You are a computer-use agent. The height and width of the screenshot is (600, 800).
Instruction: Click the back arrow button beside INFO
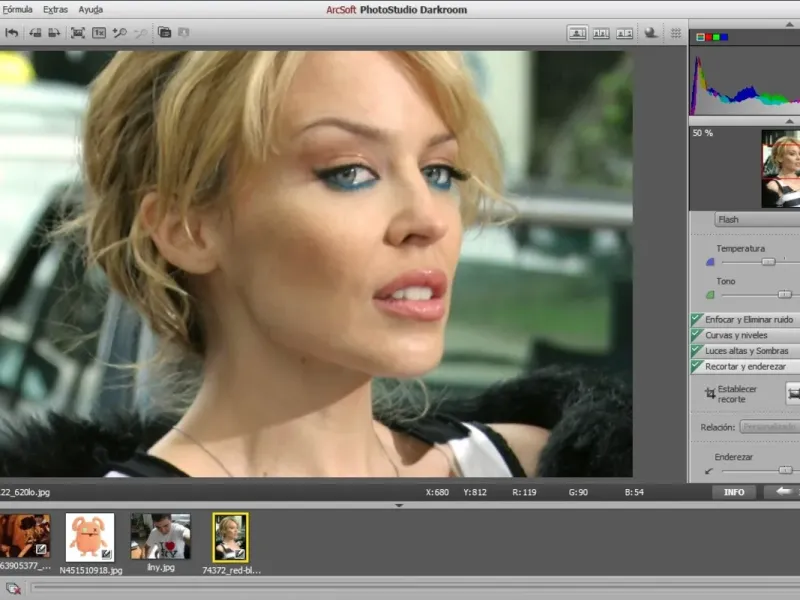tap(782, 492)
